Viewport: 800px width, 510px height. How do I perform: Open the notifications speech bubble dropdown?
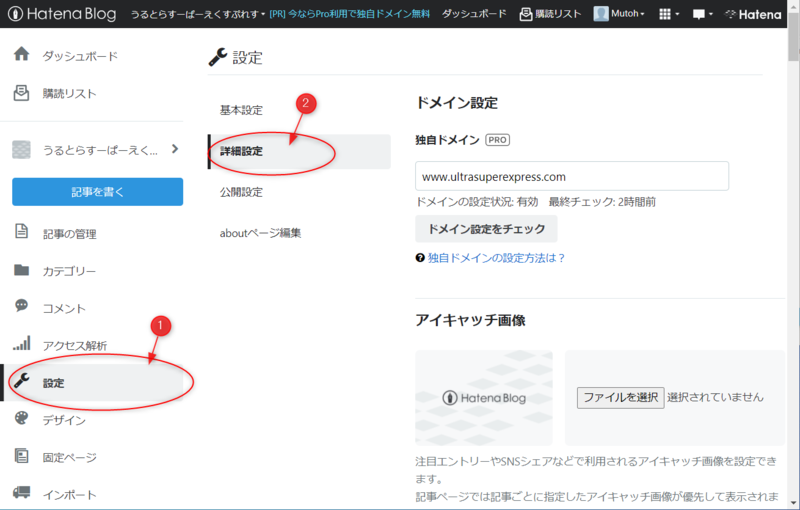click(x=703, y=14)
